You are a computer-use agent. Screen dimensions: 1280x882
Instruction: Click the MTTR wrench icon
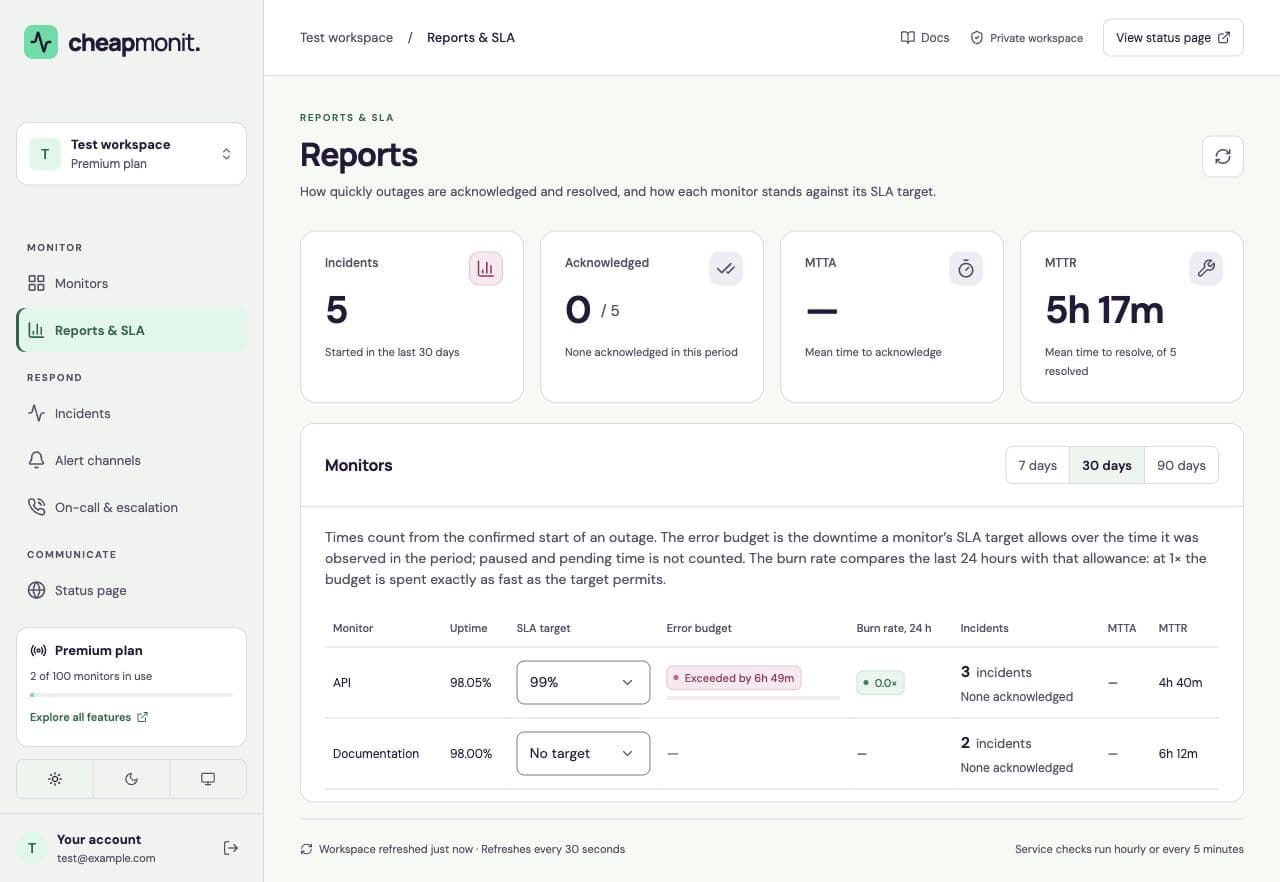pos(1206,268)
